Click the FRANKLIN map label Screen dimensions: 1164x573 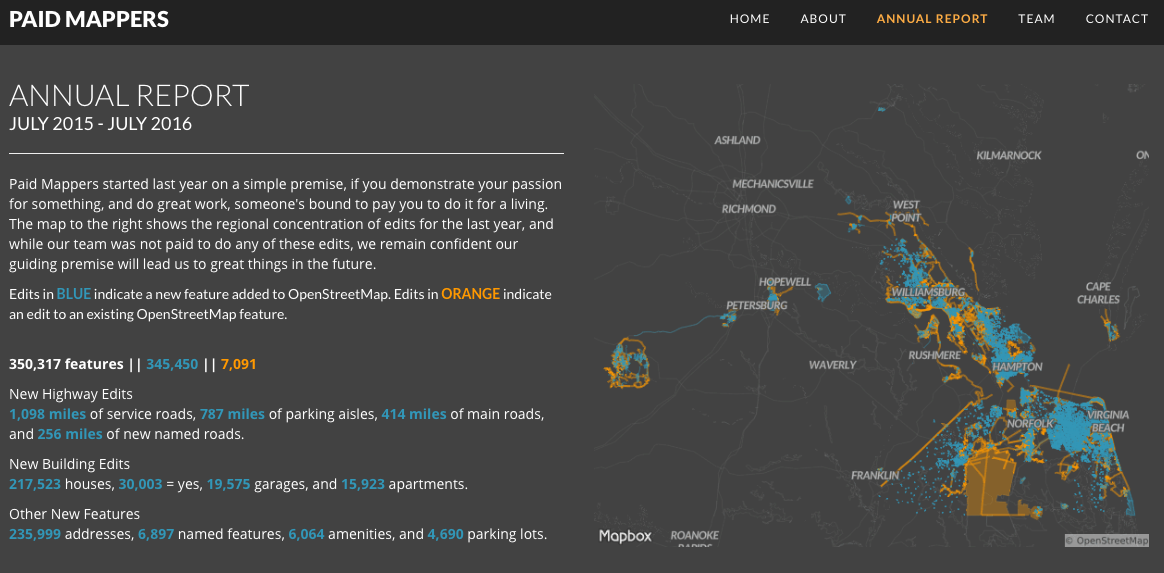coord(875,476)
